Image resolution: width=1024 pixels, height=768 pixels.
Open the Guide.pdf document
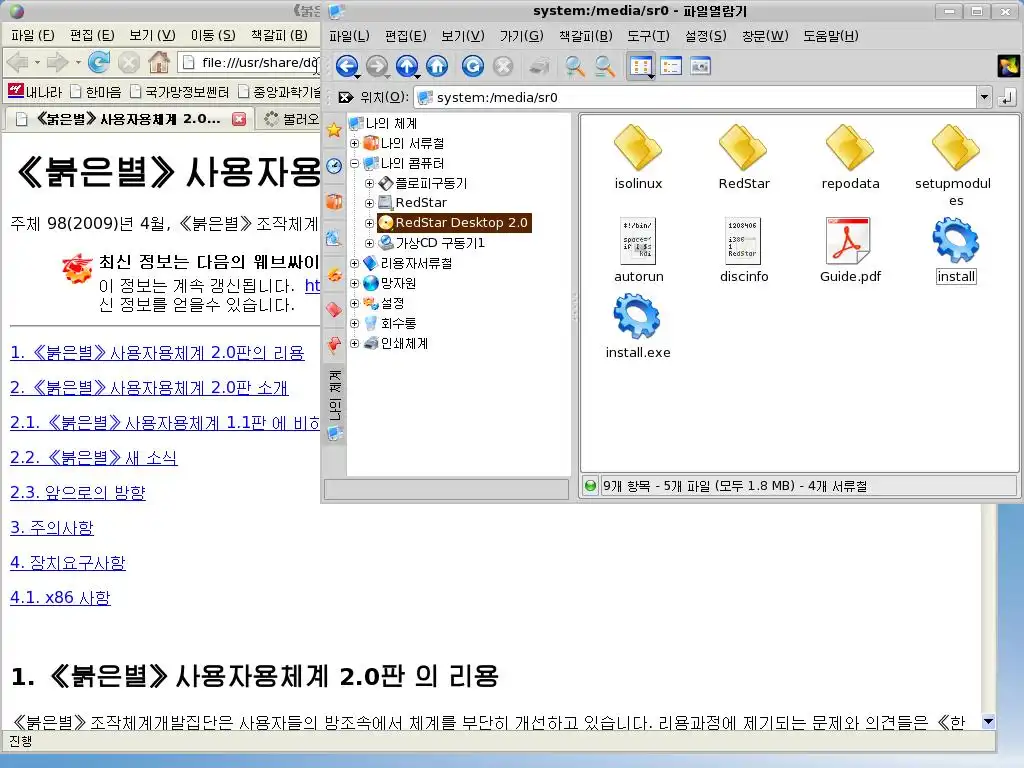(850, 250)
